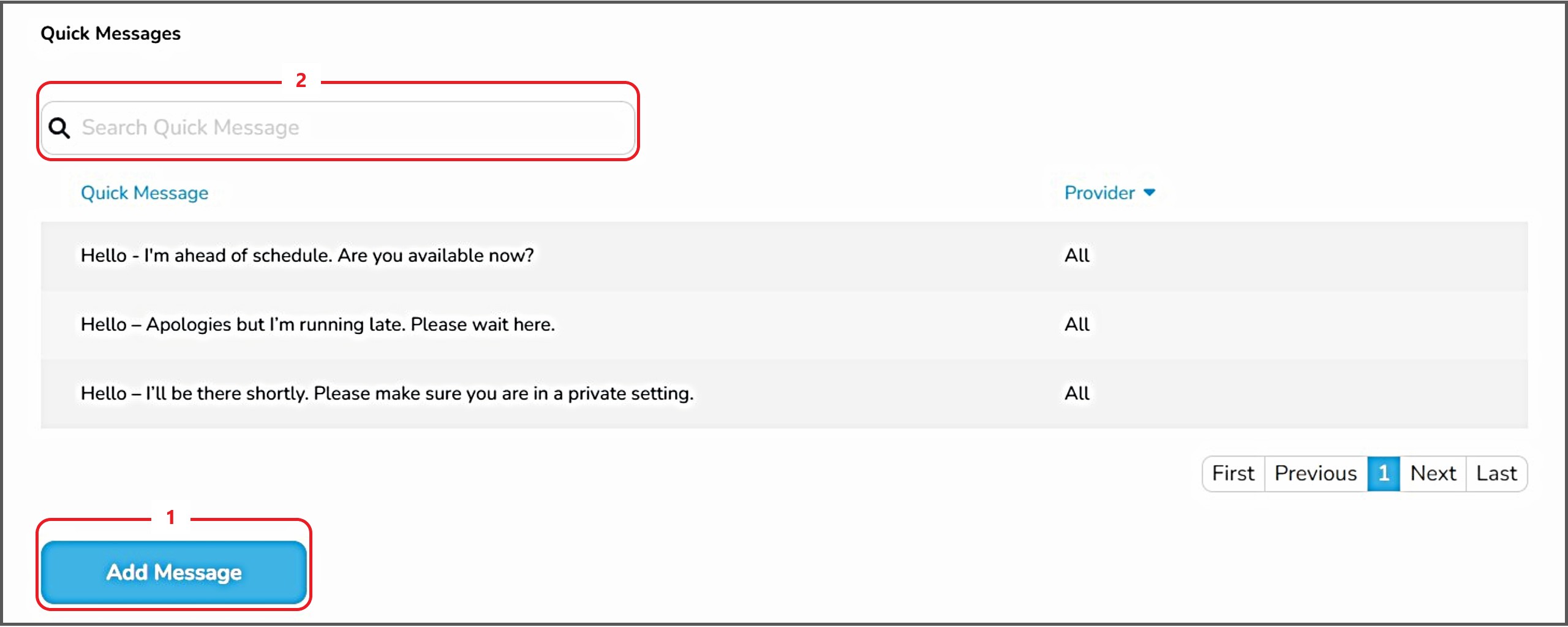Click the red callout number 1
1568x627 pixels.
coord(171,518)
